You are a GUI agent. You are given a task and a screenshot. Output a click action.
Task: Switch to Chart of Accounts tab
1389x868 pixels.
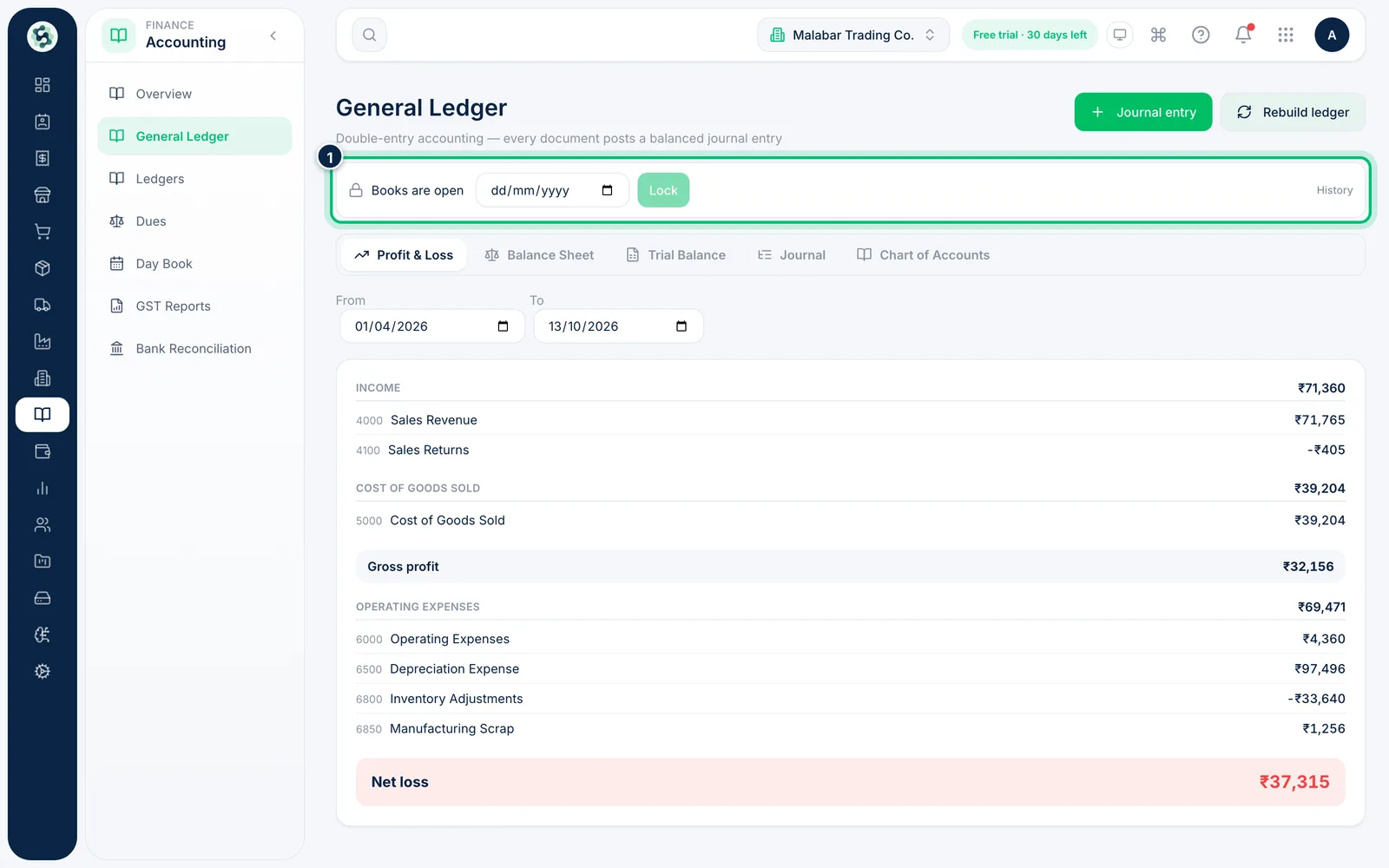click(x=923, y=255)
